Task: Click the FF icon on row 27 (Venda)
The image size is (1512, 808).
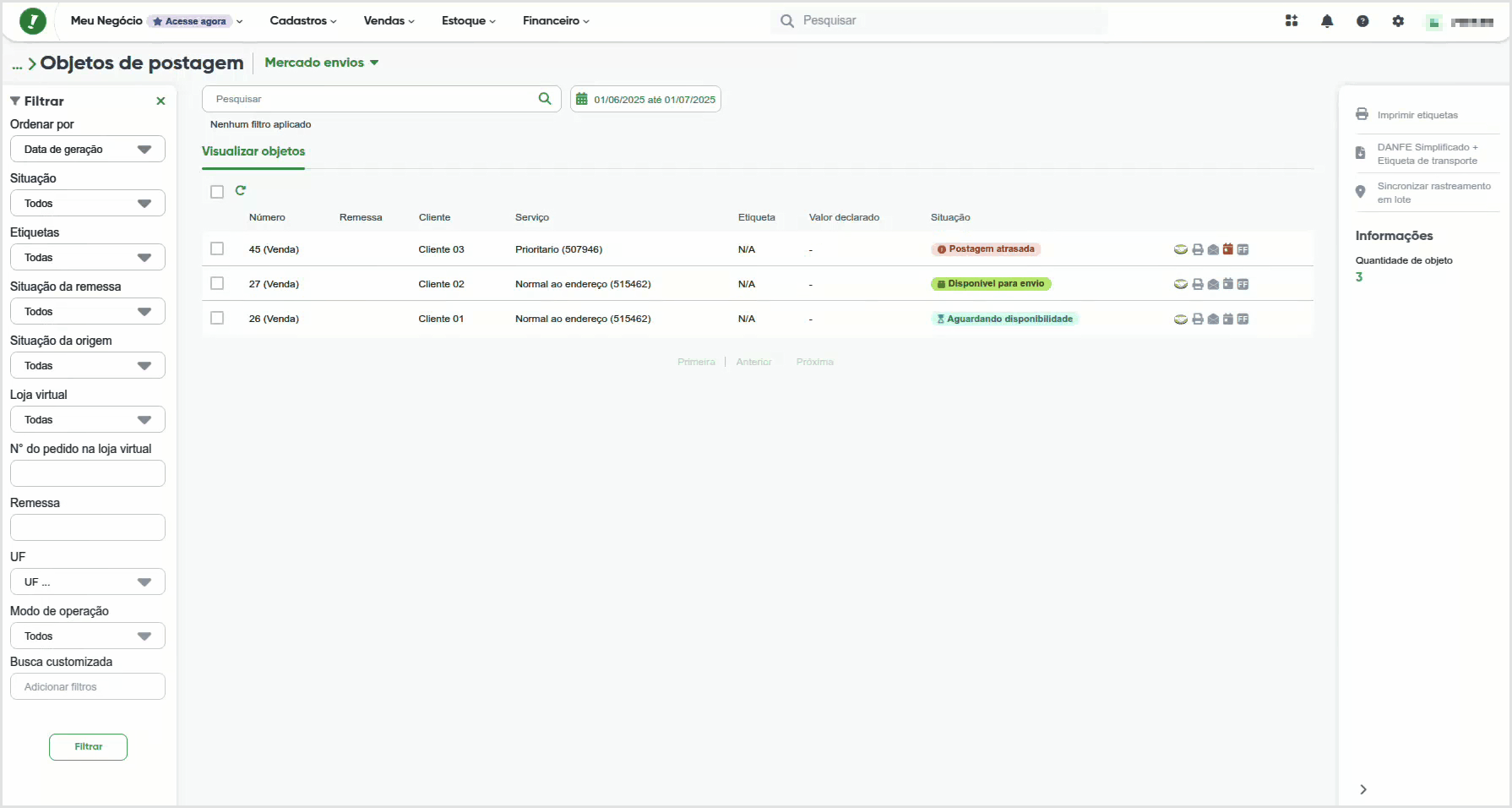Action: click(1243, 284)
